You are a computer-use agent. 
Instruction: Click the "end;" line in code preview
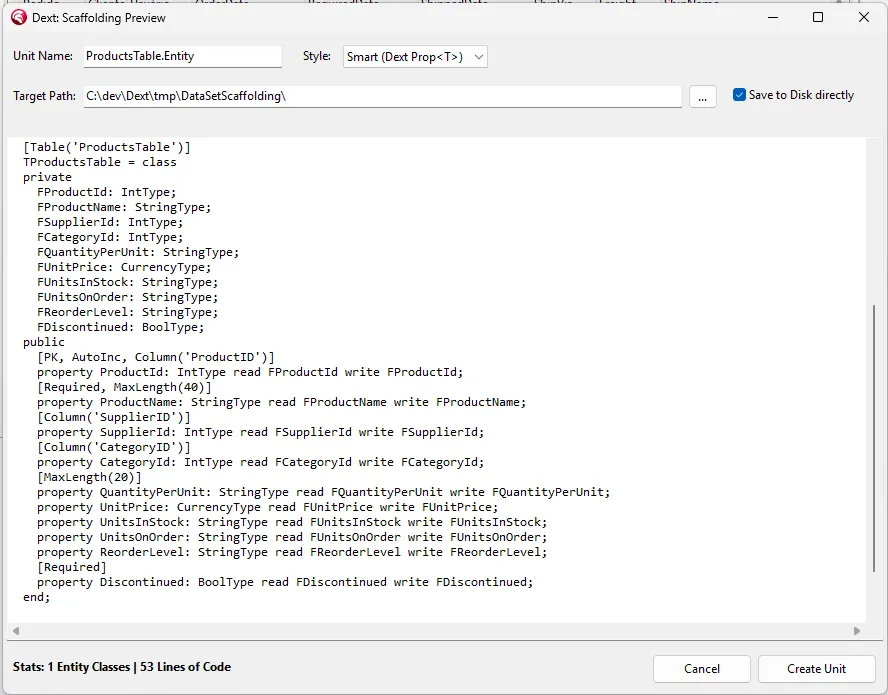pos(37,598)
